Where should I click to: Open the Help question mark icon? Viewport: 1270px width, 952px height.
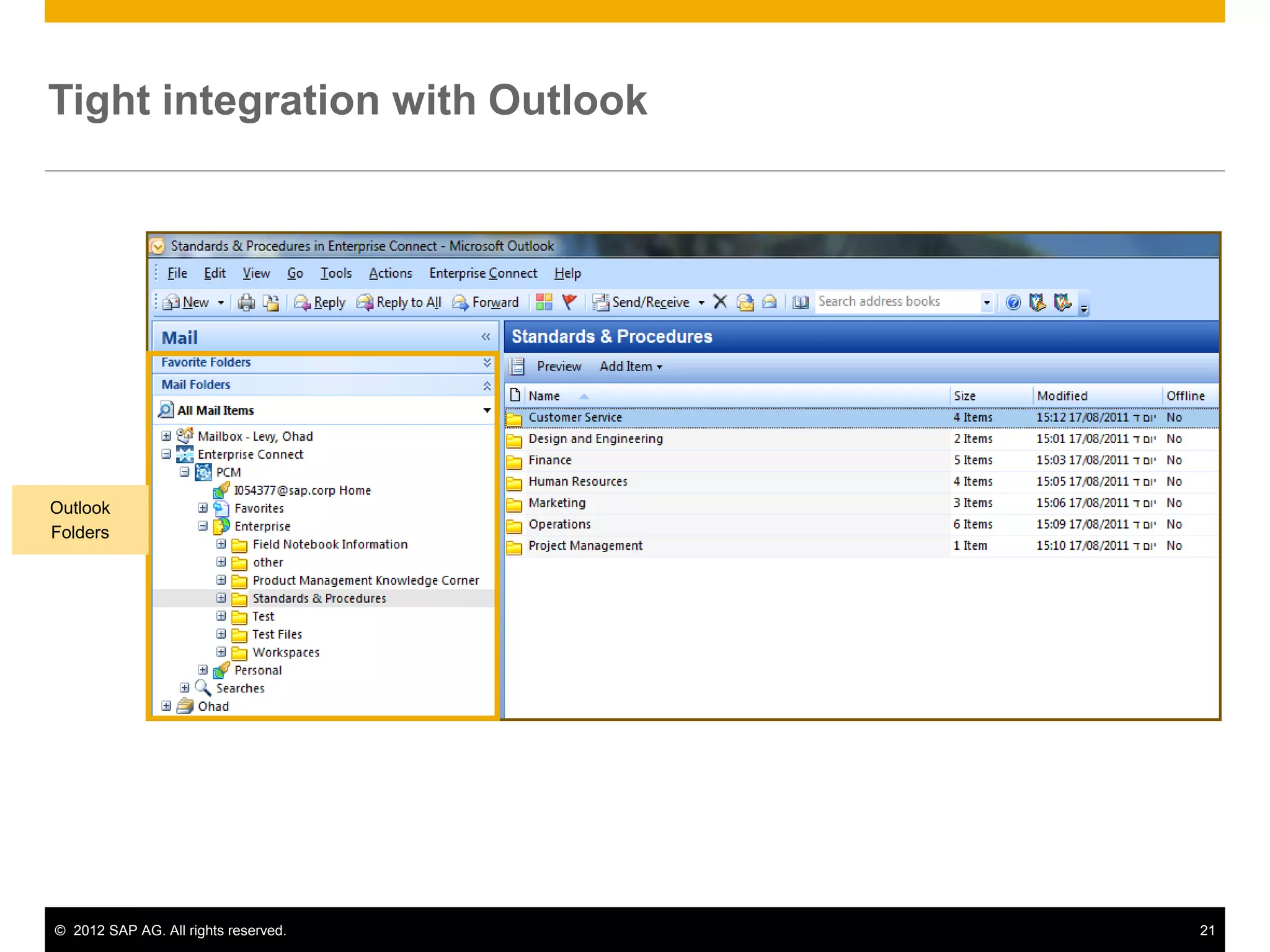click(x=1013, y=302)
